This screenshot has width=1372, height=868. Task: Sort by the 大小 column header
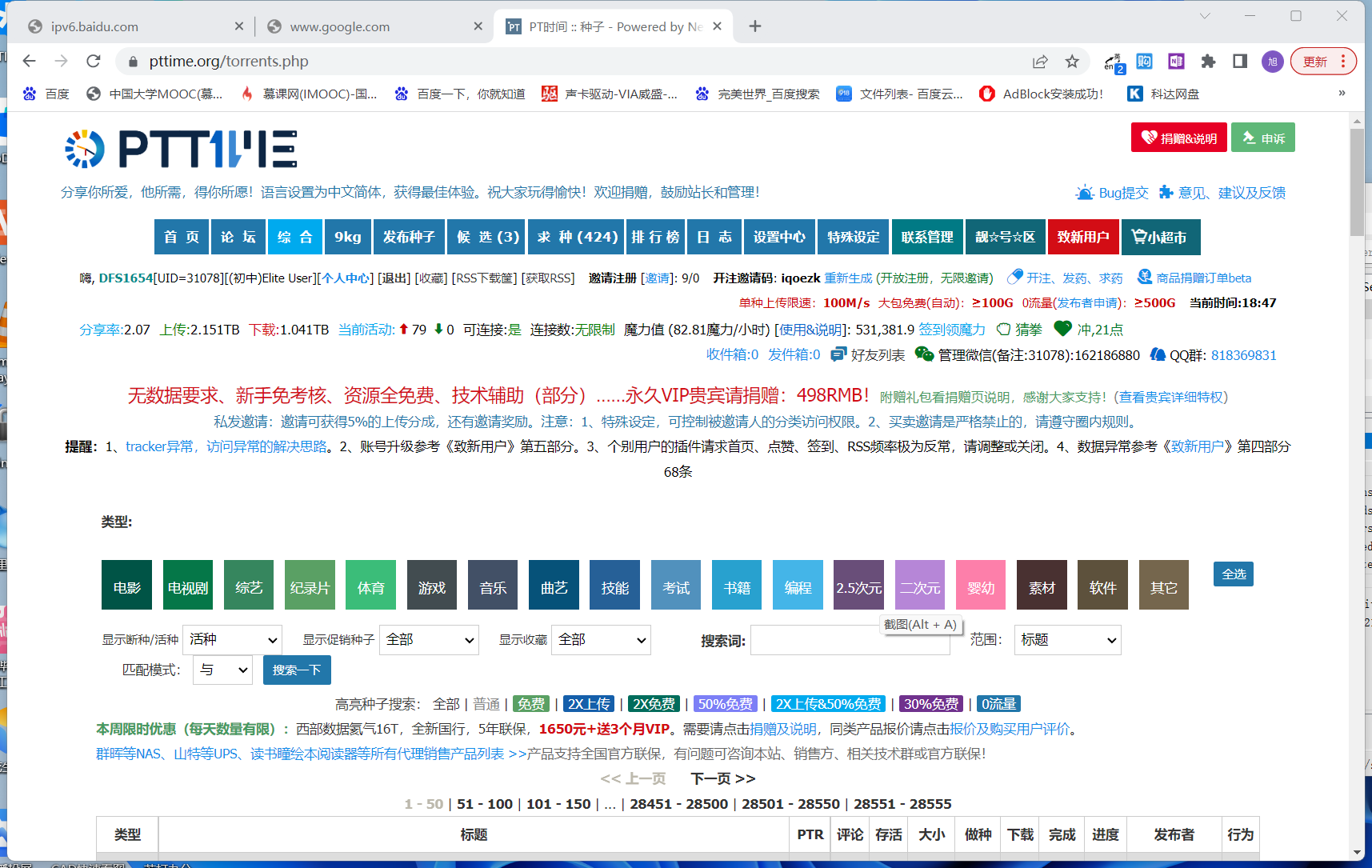[x=931, y=834]
